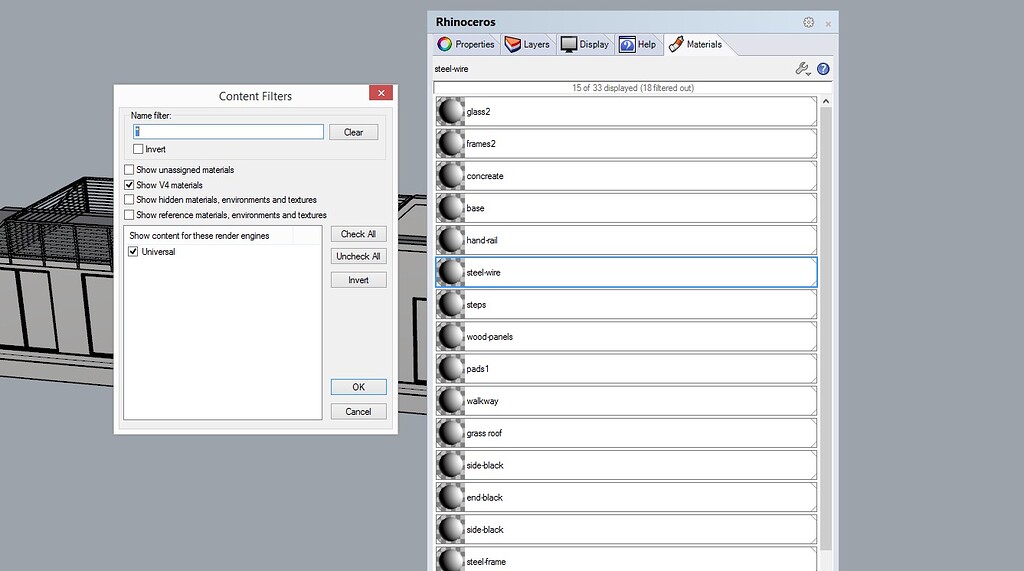Confirm filters with OK
1024x571 pixels.
(x=359, y=387)
